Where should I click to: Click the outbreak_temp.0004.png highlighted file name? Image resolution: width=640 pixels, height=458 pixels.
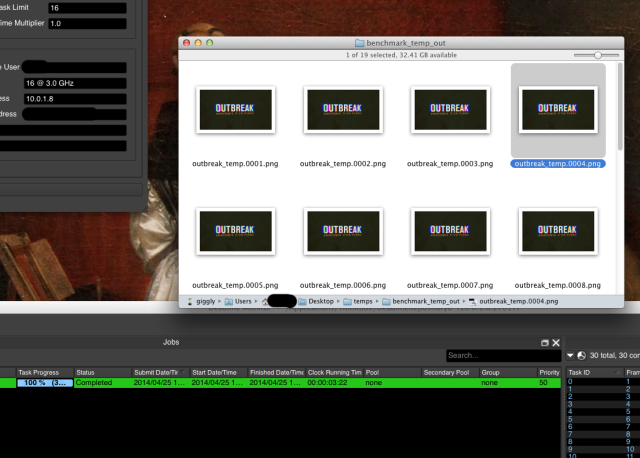click(x=558, y=164)
